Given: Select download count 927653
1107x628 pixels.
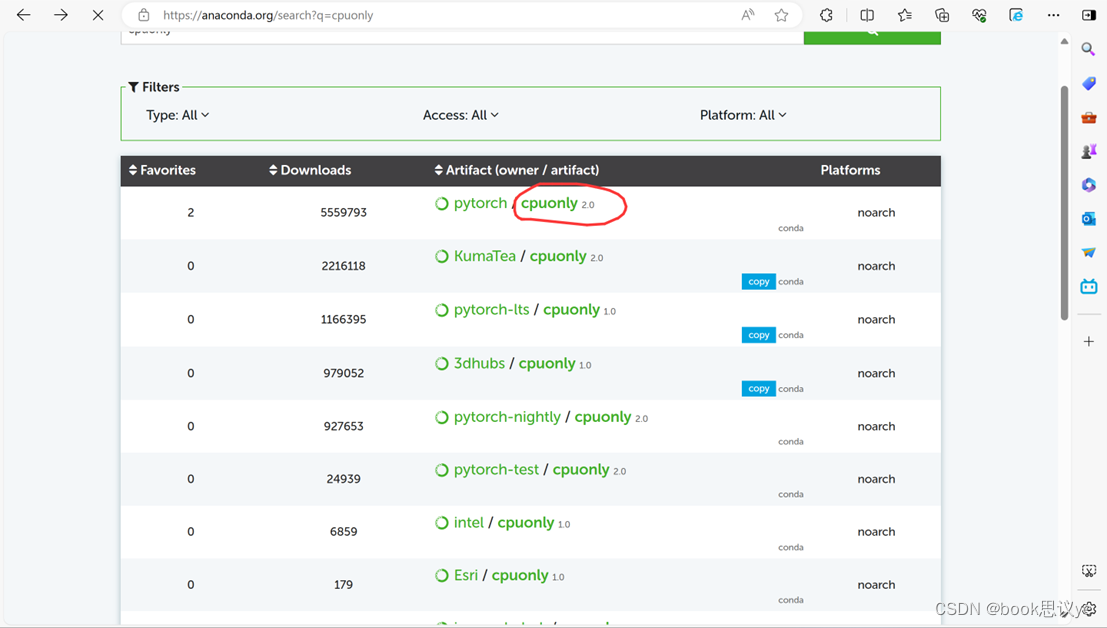Looking at the screenshot, I should 343,426.
